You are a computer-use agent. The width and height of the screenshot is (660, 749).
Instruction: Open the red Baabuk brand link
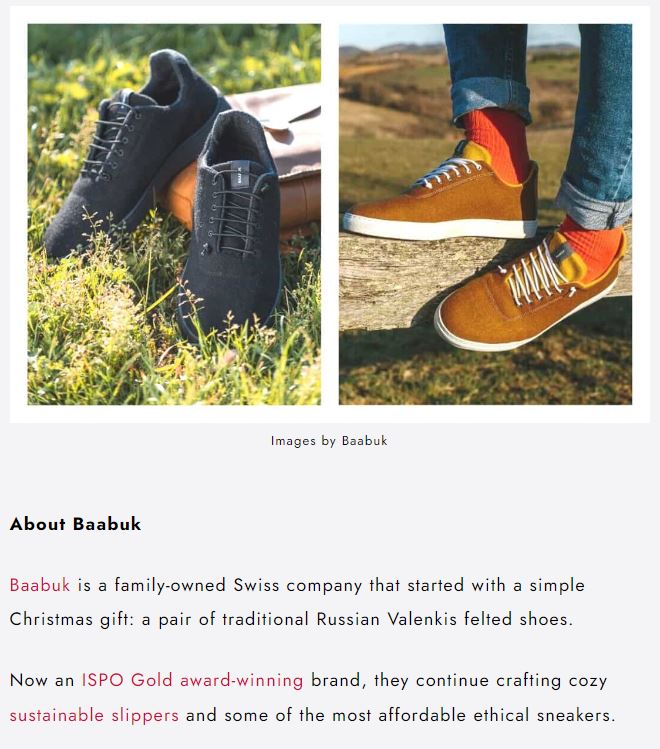point(40,585)
